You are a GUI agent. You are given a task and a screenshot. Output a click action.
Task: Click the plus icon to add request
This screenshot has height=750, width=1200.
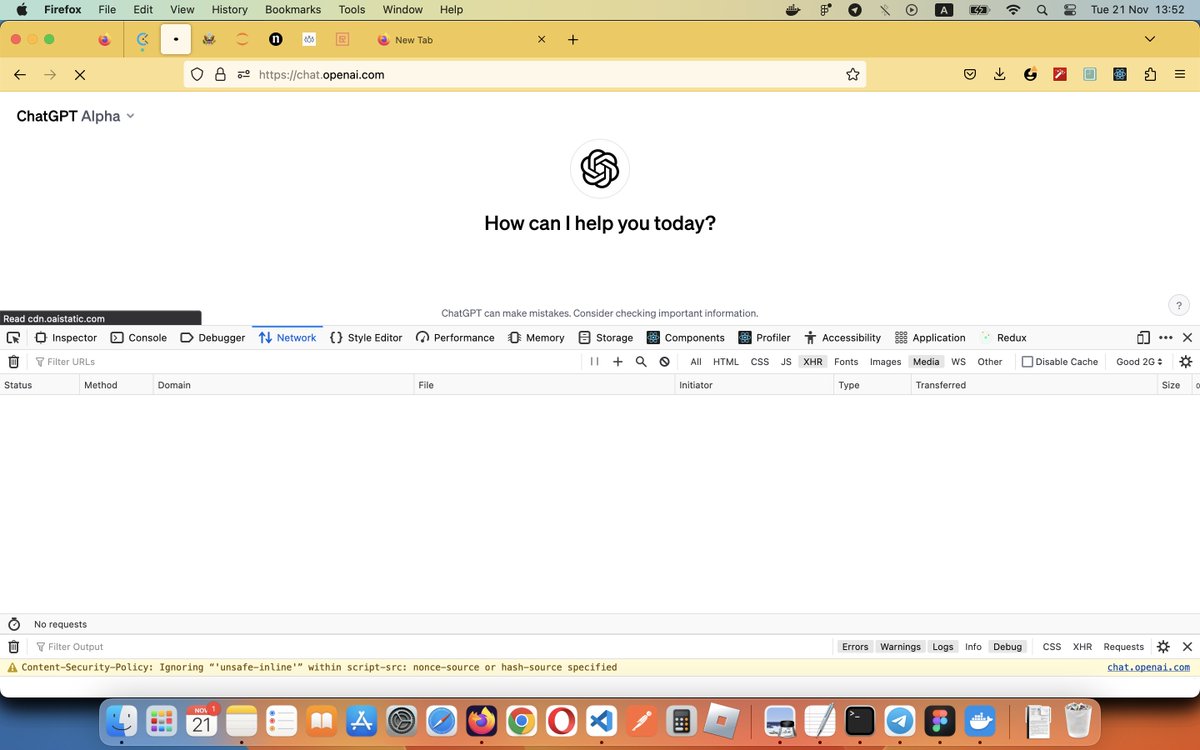pyautogui.click(x=618, y=362)
